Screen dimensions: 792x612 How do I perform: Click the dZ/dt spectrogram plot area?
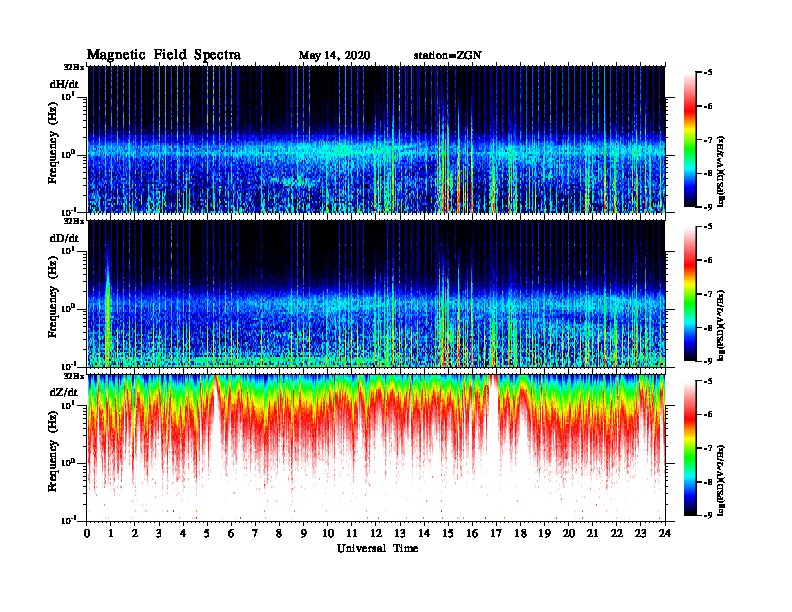[x=376, y=447]
